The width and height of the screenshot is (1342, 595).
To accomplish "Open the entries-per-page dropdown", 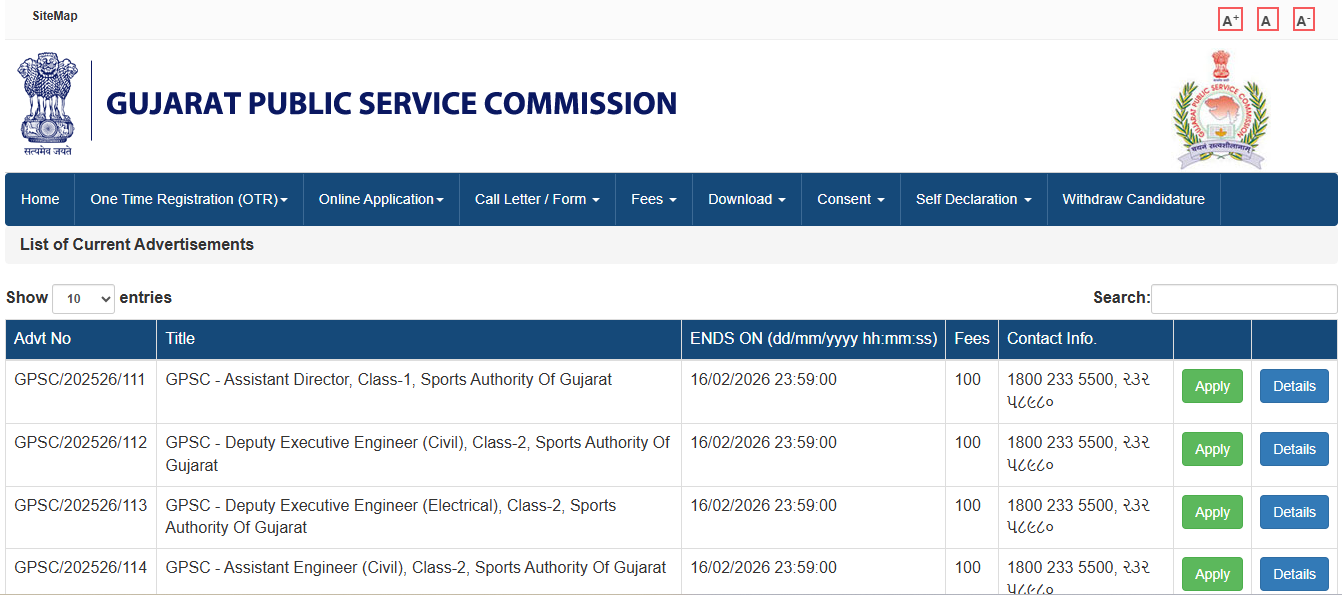I will click(x=84, y=298).
